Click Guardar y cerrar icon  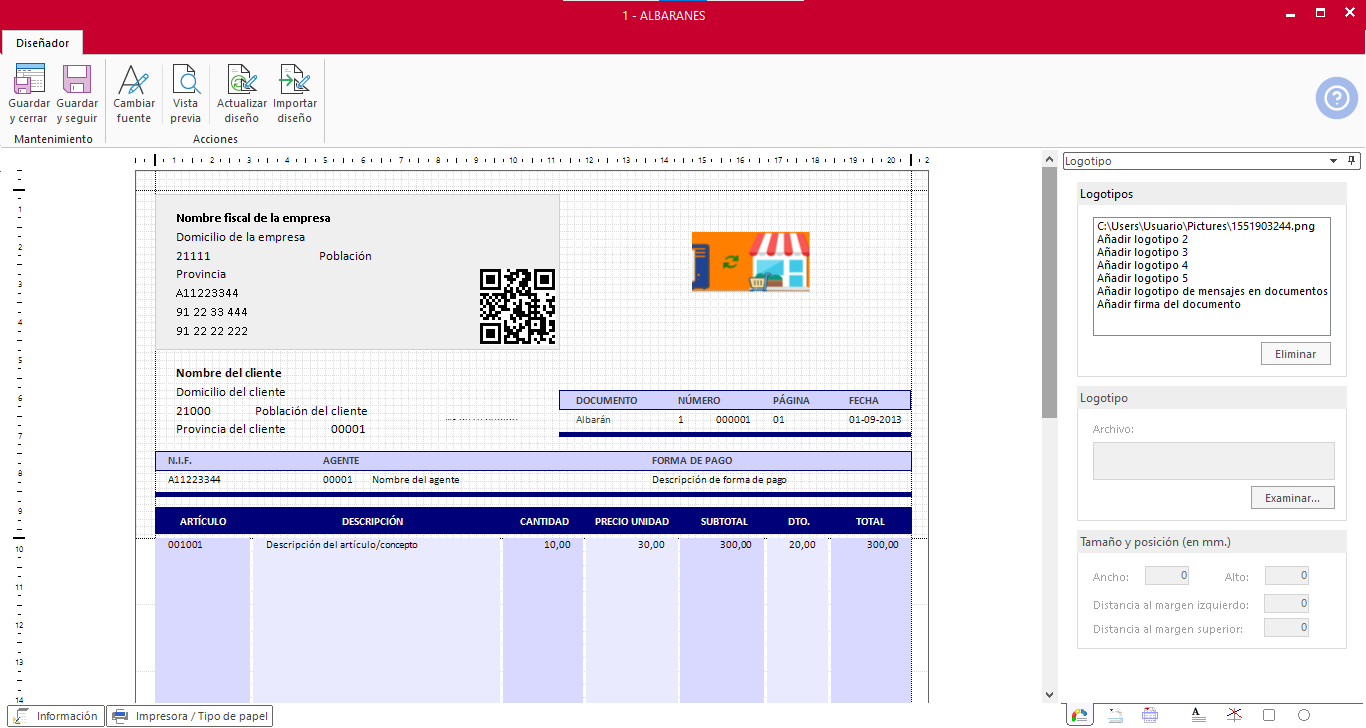(29, 79)
